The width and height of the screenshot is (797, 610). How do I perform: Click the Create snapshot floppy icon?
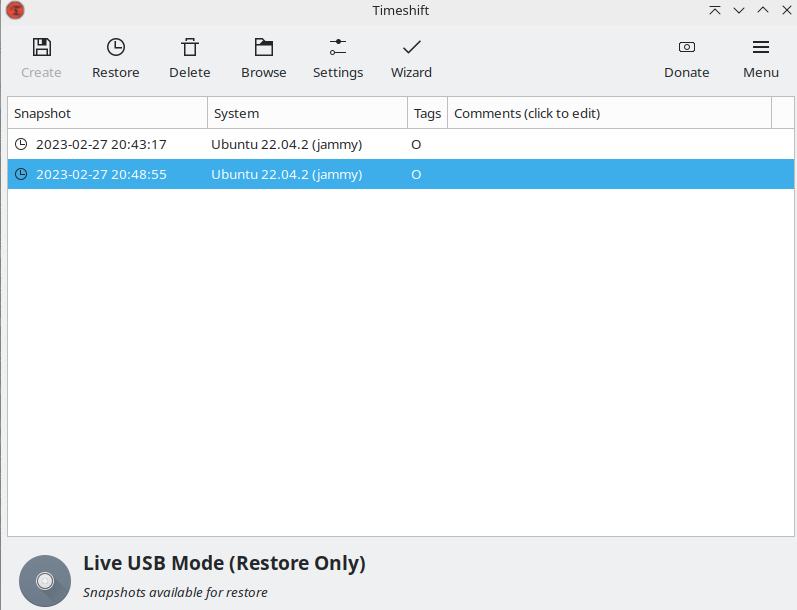click(42, 47)
